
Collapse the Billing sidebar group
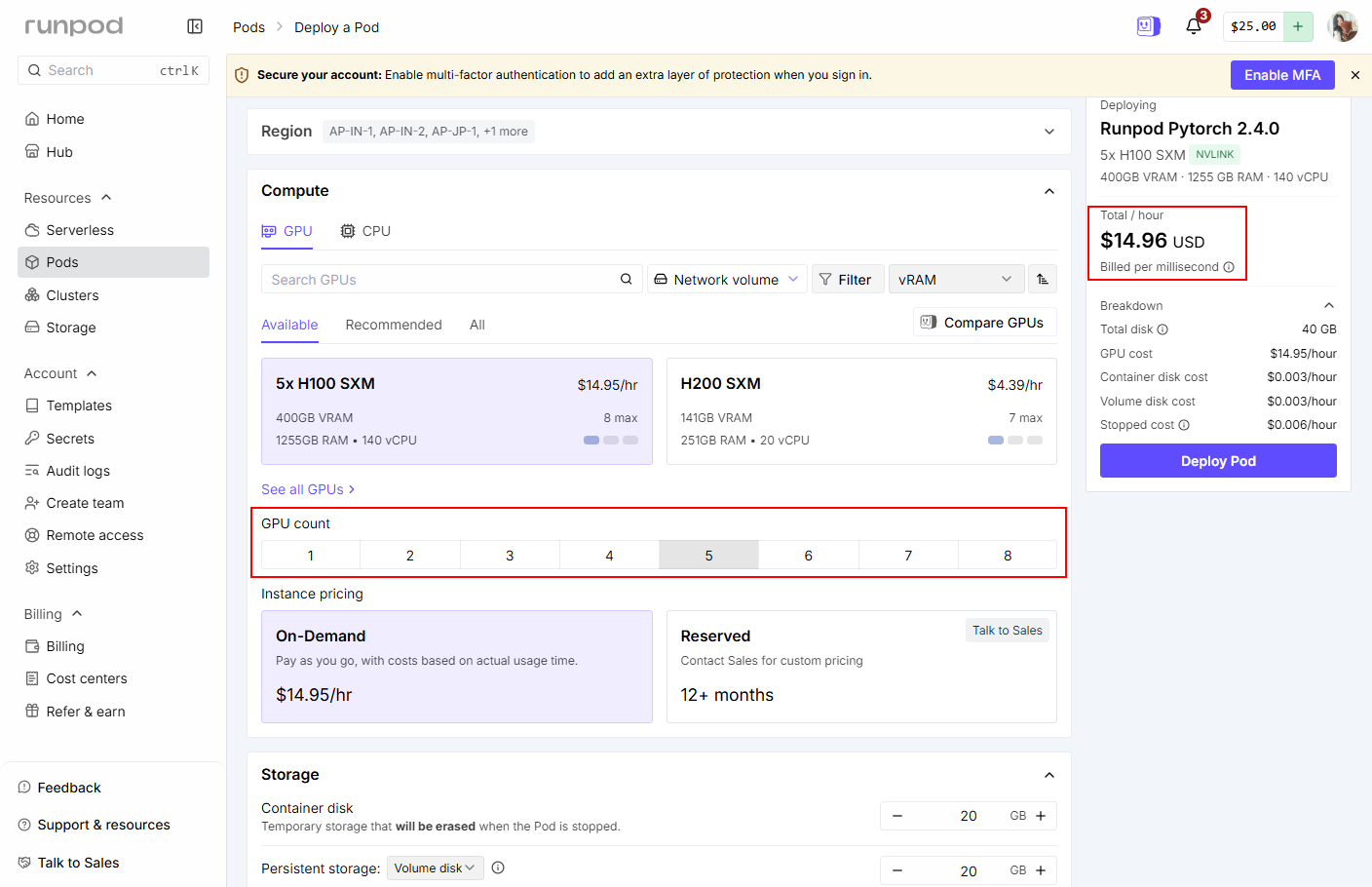(54, 614)
